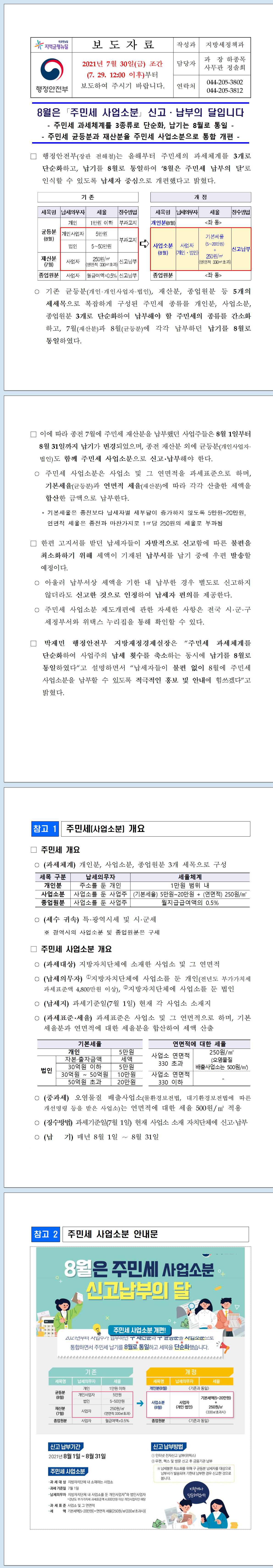Click the 신고 납부방법 label on the poster
Viewport: 273px width, 1568px height.
tap(169, 1446)
